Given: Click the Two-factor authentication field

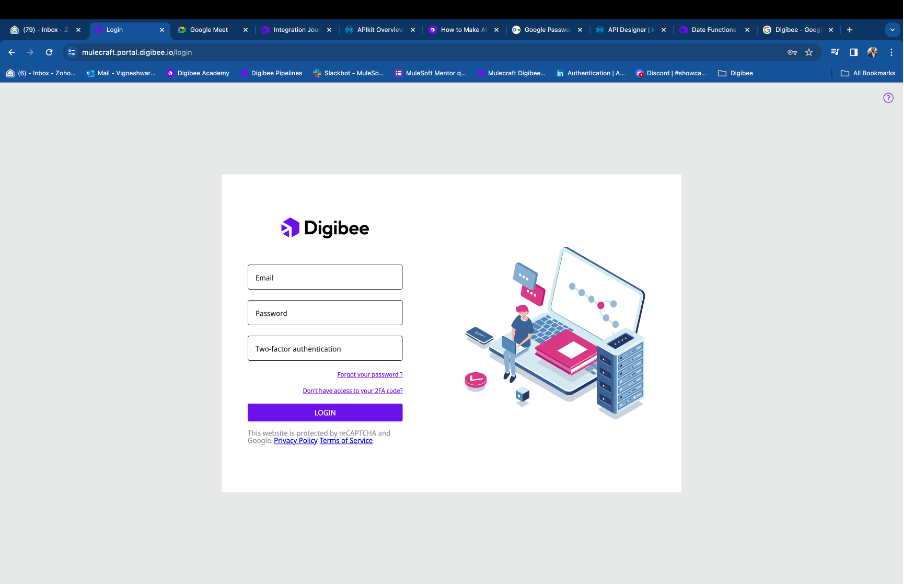Looking at the screenshot, I should click(325, 349).
